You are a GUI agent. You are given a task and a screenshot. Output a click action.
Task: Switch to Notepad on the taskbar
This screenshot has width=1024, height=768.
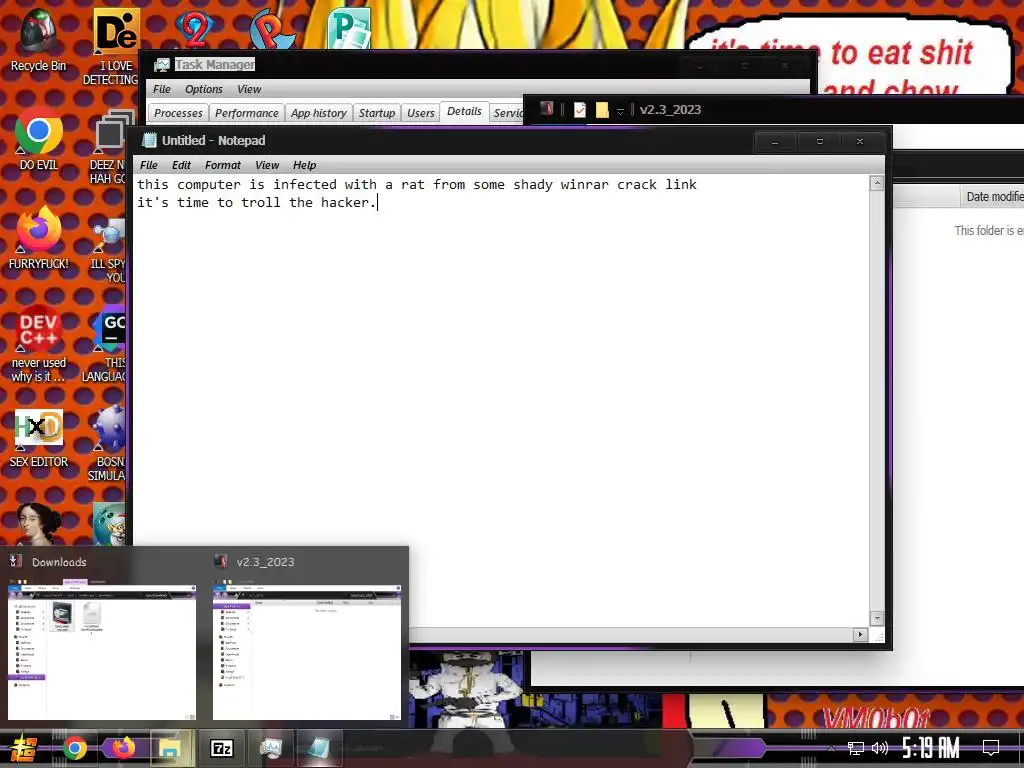[319, 748]
